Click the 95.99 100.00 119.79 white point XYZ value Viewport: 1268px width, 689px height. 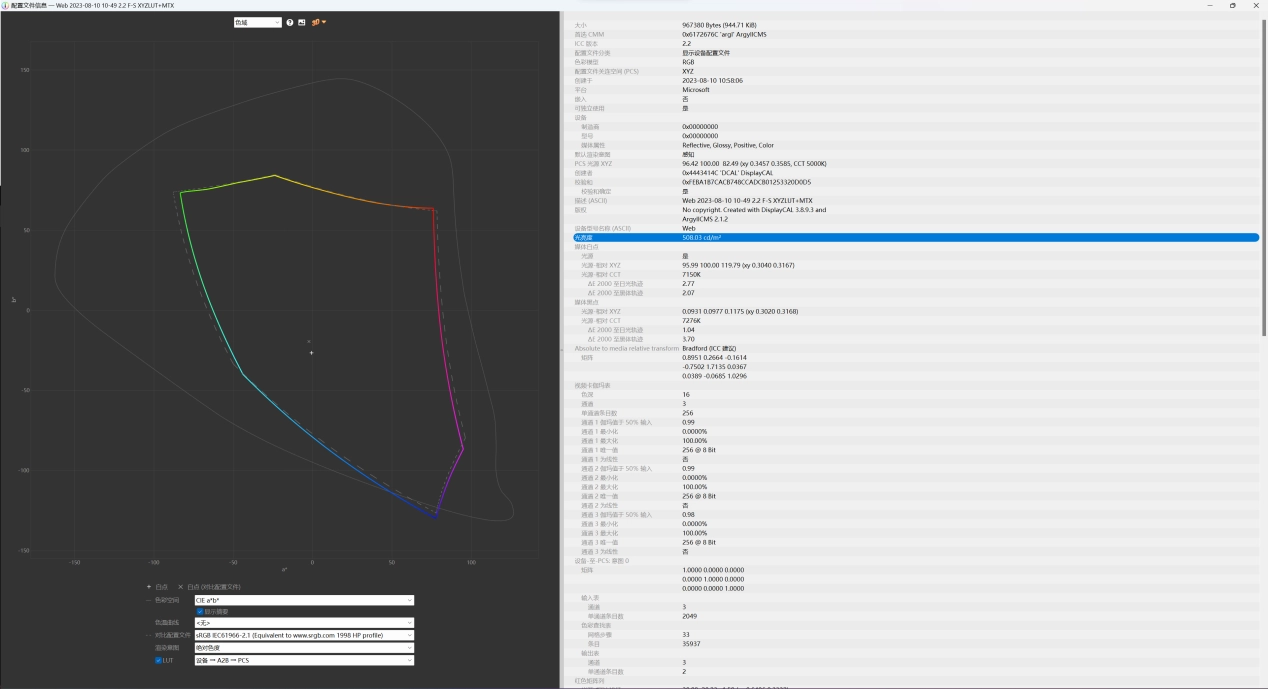(x=738, y=265)
